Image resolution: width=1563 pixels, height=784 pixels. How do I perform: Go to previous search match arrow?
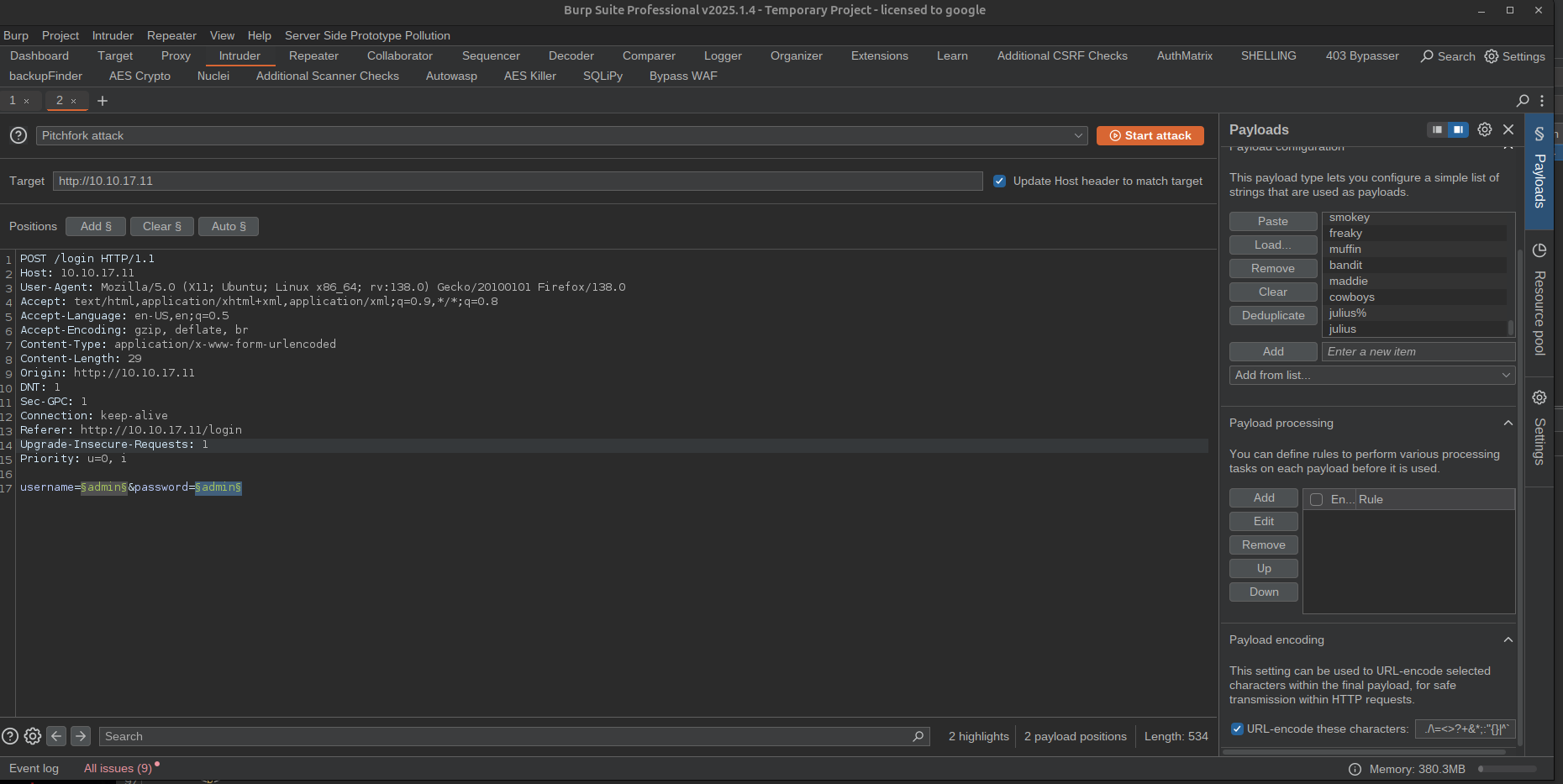pyautogui.click(x=56, y=736)
